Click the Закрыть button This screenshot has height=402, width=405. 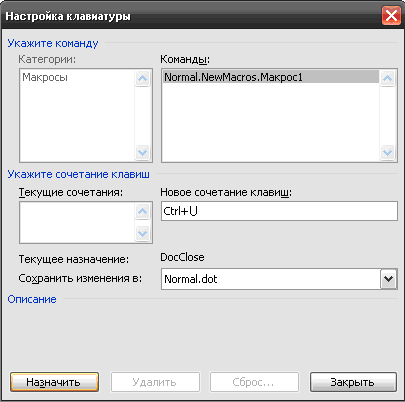click(353, 382)
